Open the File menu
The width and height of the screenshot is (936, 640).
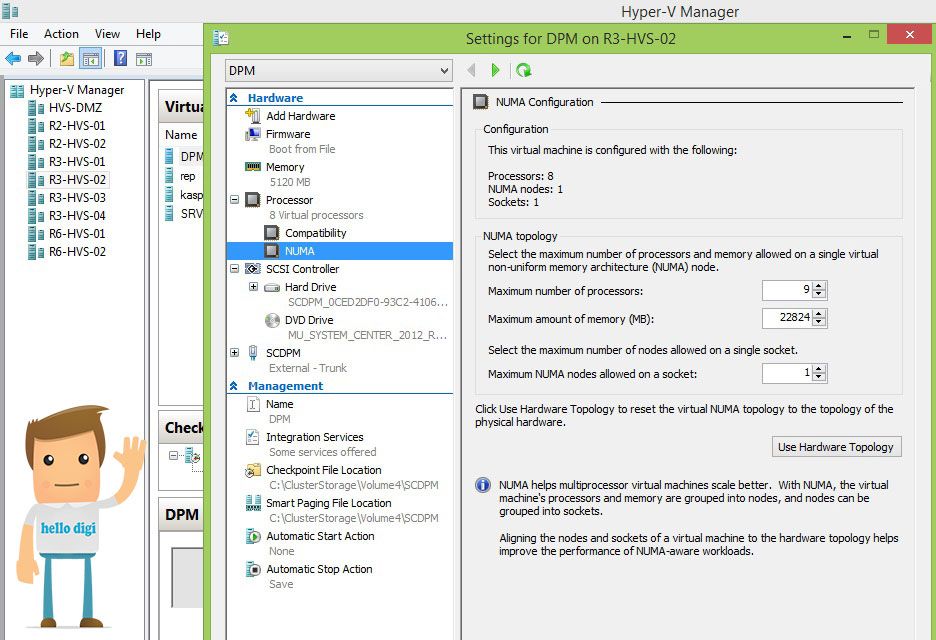point(19,34)
